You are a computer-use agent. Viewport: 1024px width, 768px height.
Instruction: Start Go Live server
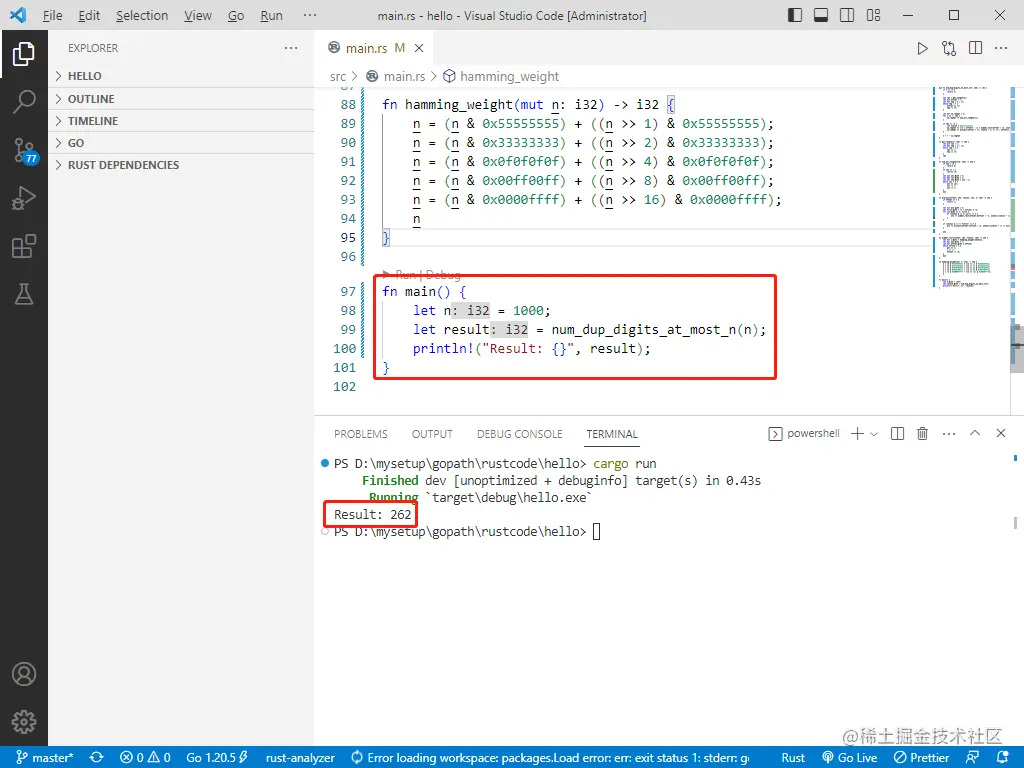(850, 758)
